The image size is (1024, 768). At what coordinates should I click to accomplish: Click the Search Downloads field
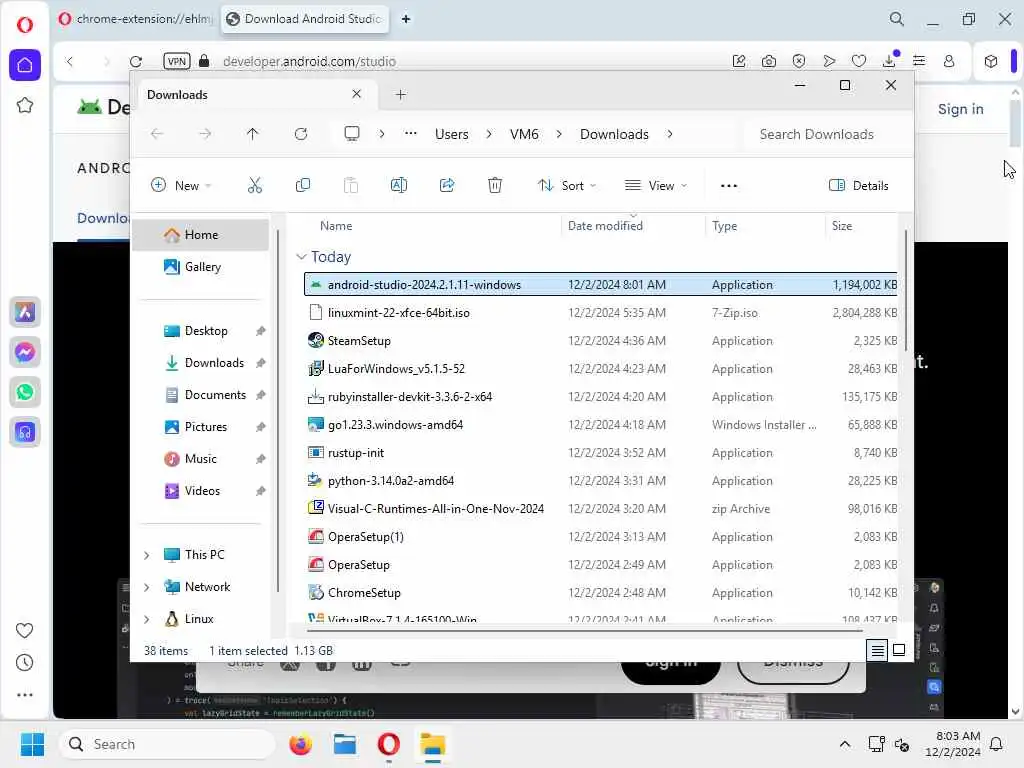click(x=826, y=134)
